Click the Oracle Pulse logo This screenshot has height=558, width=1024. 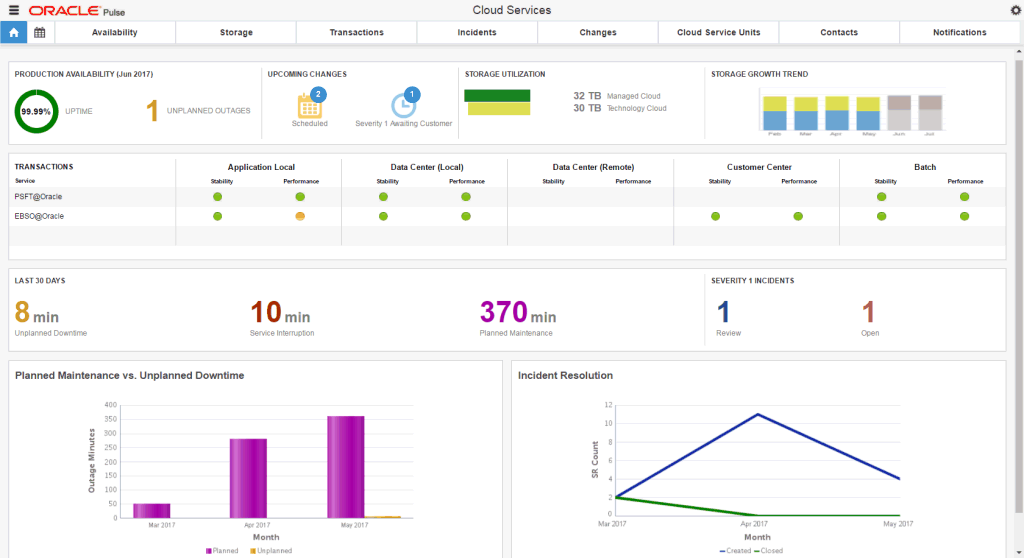(x=77, y=11)
